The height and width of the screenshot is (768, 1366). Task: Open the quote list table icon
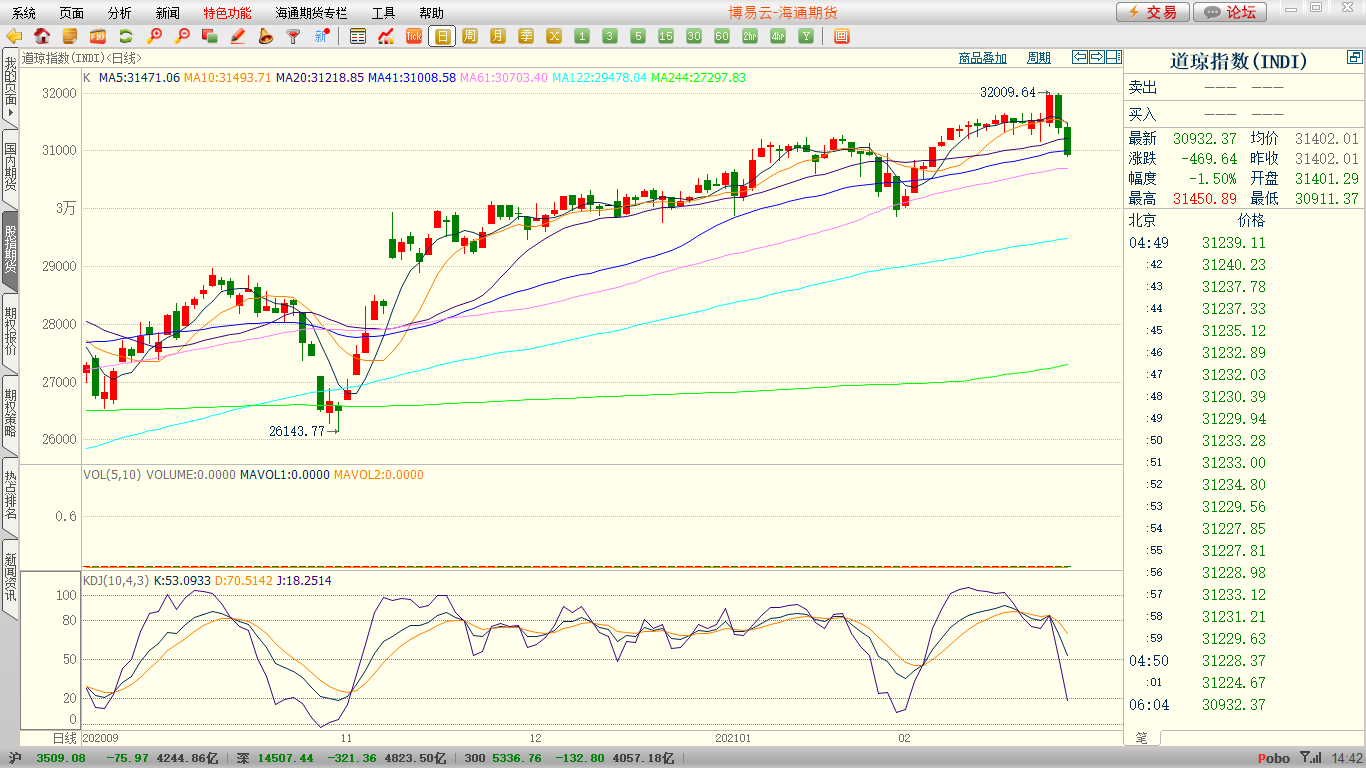tap(358, 36)
